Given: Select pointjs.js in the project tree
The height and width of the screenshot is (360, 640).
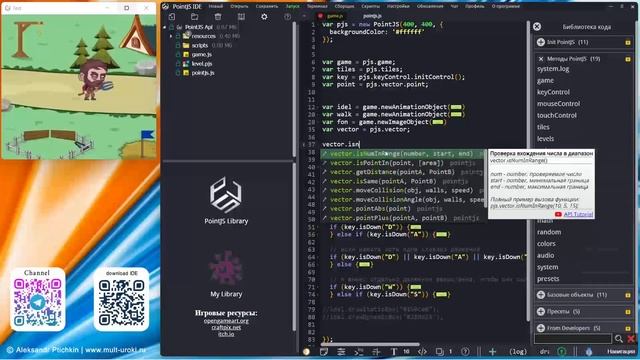Looking at the screenshot, I should pos(203,73).
